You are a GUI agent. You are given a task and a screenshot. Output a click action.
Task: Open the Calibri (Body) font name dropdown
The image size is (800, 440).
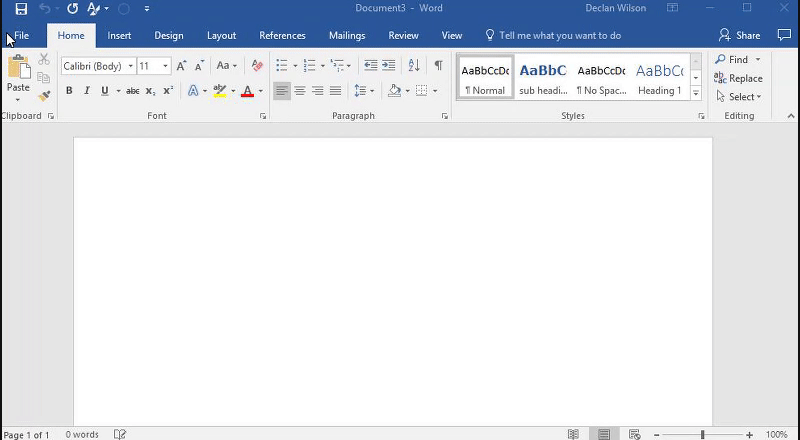point(130,66)
